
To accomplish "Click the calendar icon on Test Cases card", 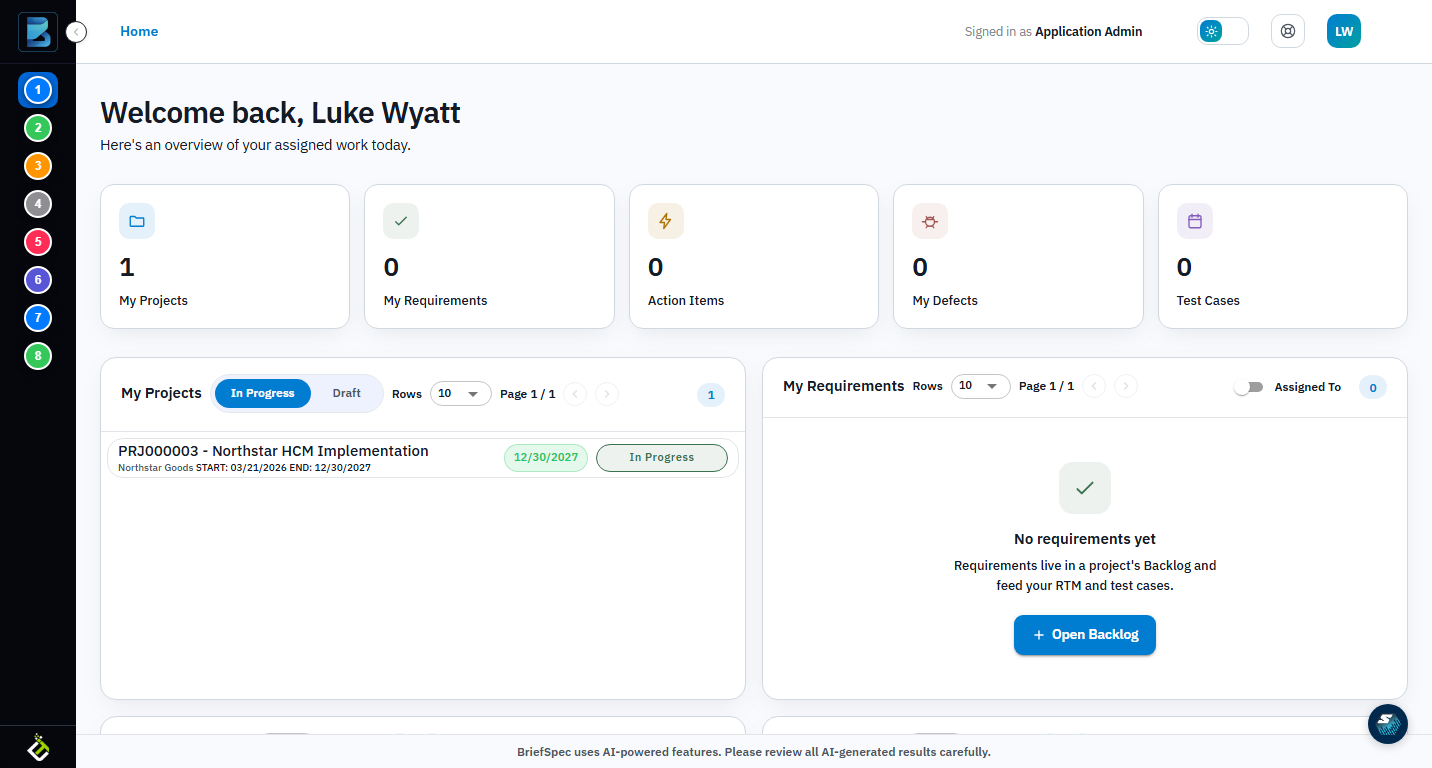I will coord(1195,221).
